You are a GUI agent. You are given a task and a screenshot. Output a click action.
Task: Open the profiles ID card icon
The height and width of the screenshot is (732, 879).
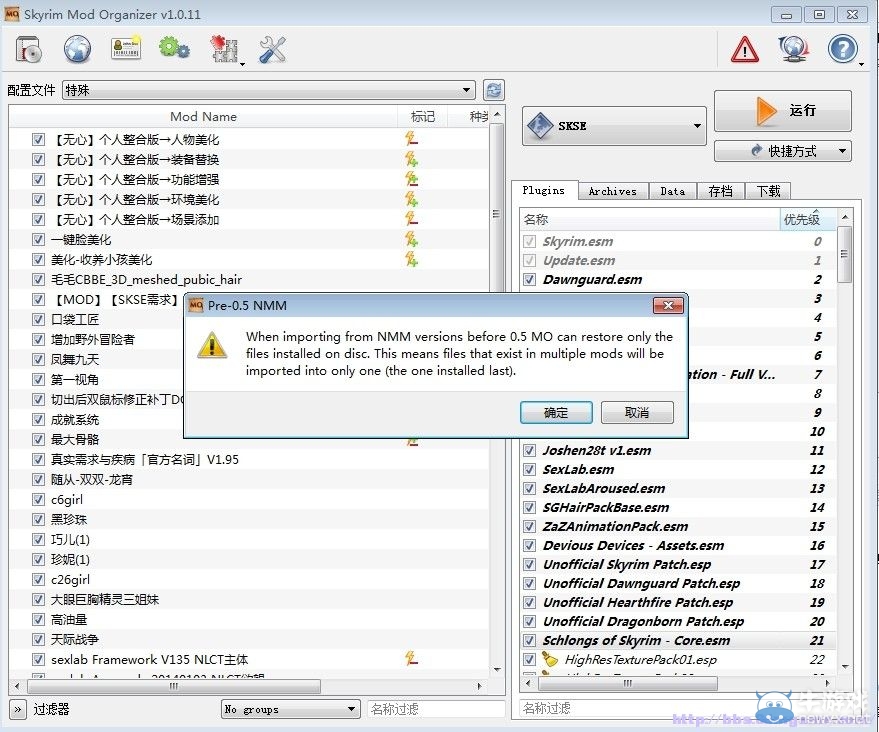126,48
